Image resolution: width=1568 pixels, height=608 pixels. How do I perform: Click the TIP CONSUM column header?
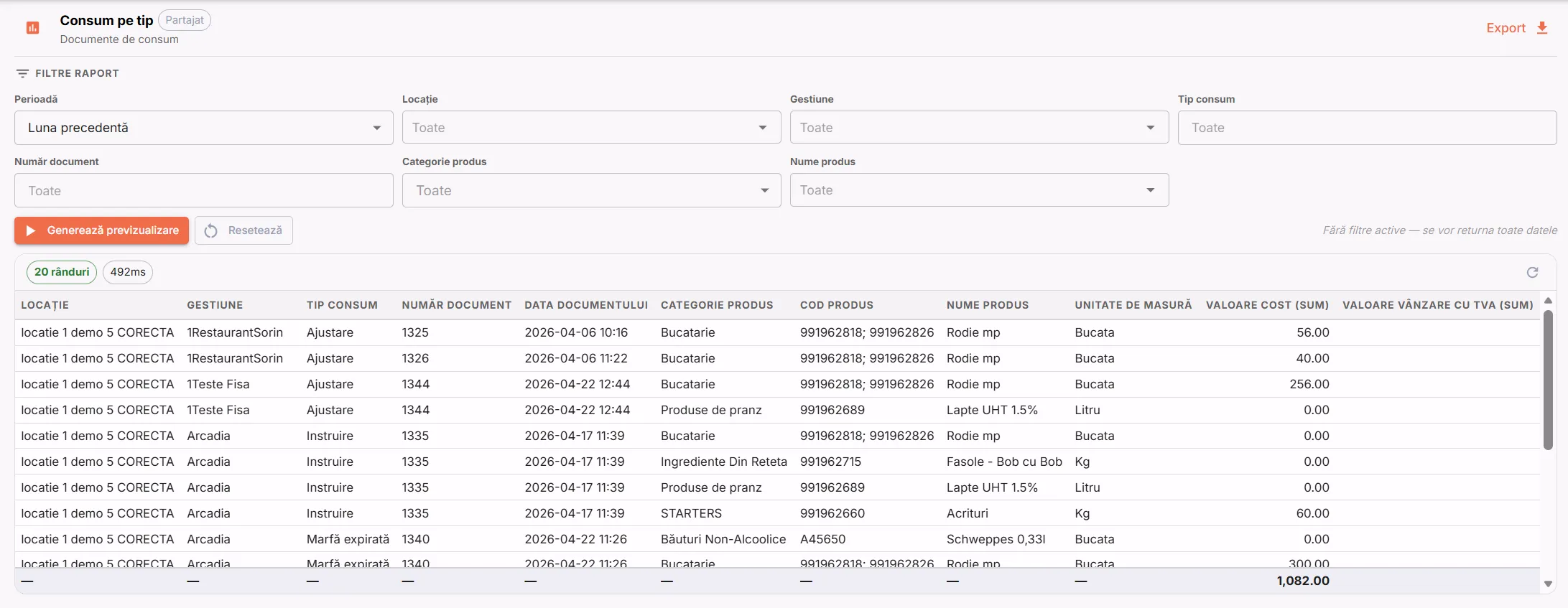(342, 305)
